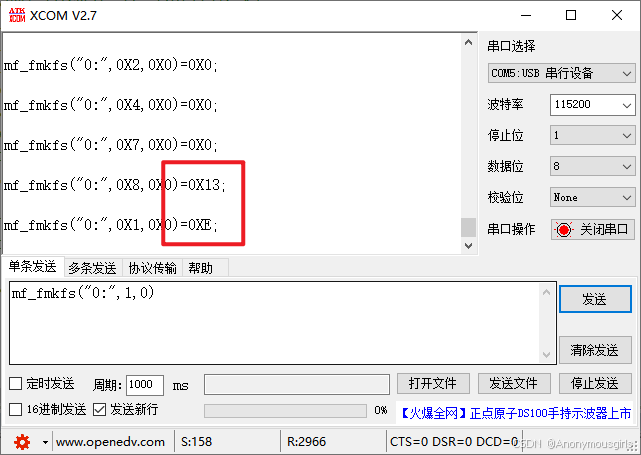
Task: Uncheck the 发送新行 checkbox
Action: [x=99, y=409]
